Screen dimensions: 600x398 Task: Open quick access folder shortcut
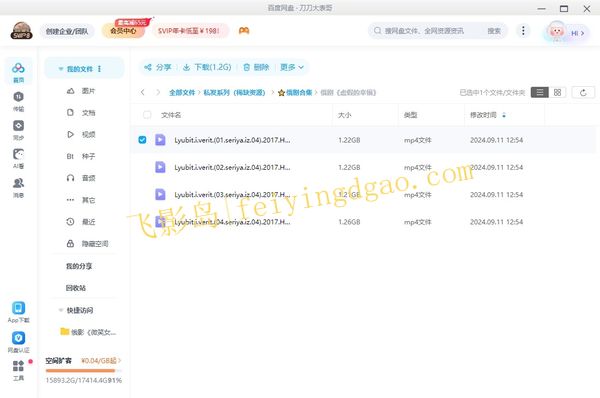point(88,332)
